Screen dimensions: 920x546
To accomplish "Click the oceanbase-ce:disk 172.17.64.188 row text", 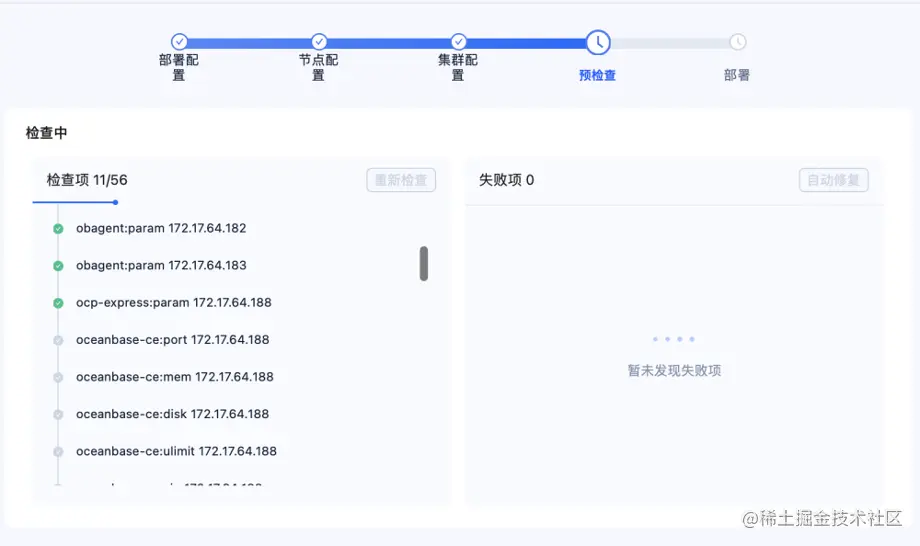I will [172, 414].
